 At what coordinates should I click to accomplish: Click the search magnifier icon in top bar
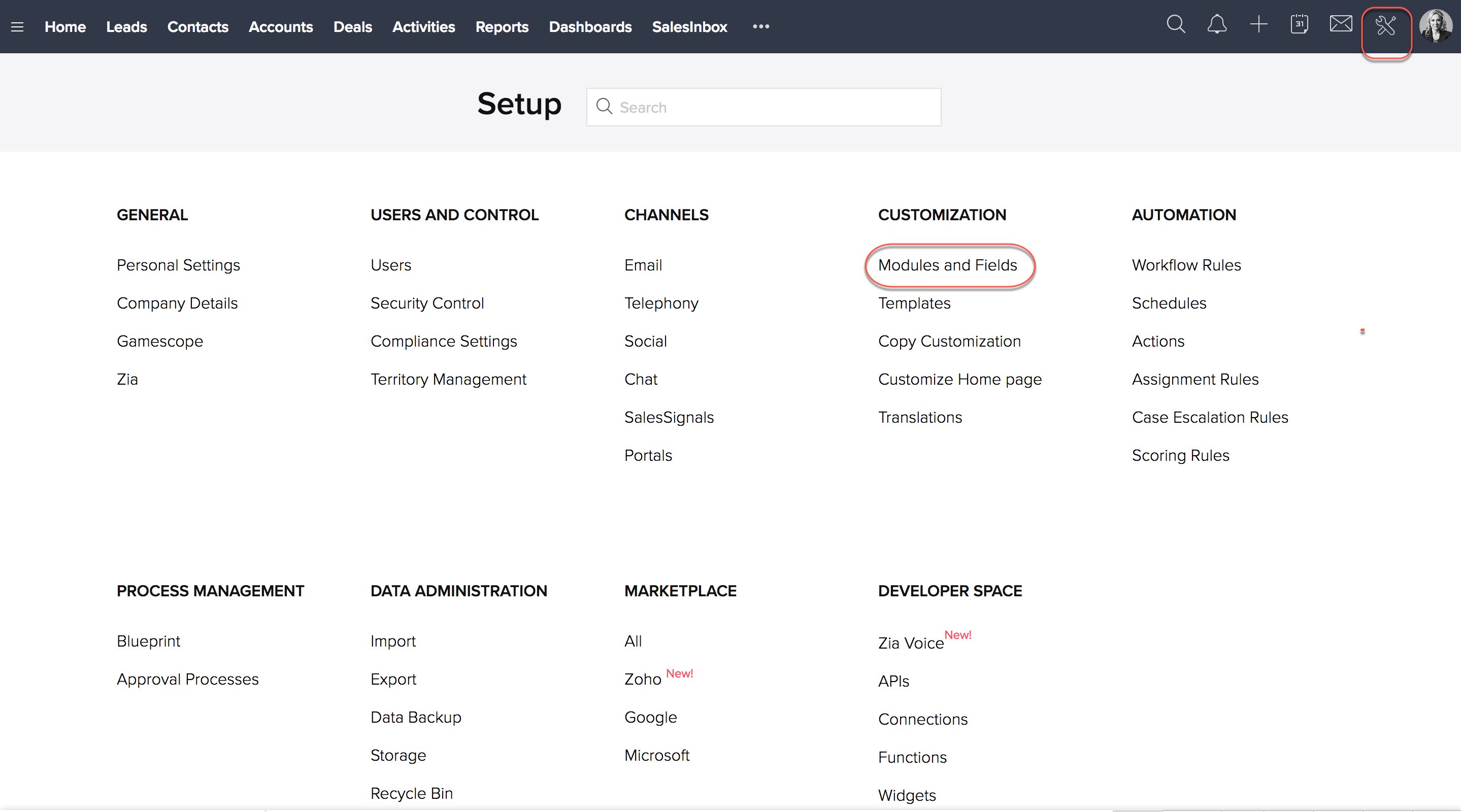click(x=1176, y=24)
